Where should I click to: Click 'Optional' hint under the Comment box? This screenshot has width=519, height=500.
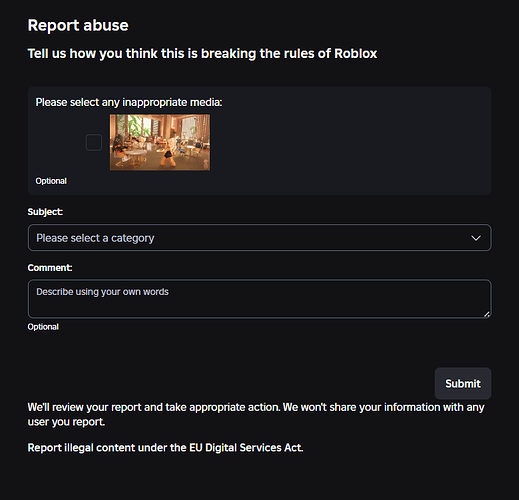[43, 327]
